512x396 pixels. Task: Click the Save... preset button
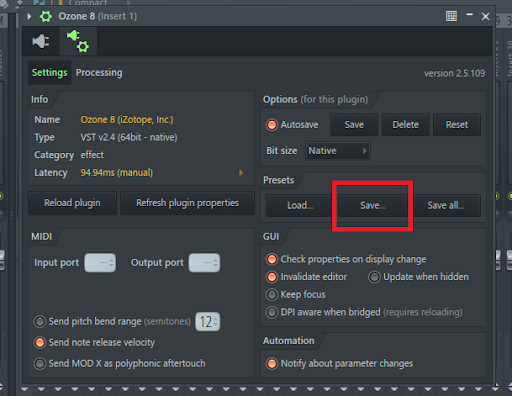(x=373, y=205)
